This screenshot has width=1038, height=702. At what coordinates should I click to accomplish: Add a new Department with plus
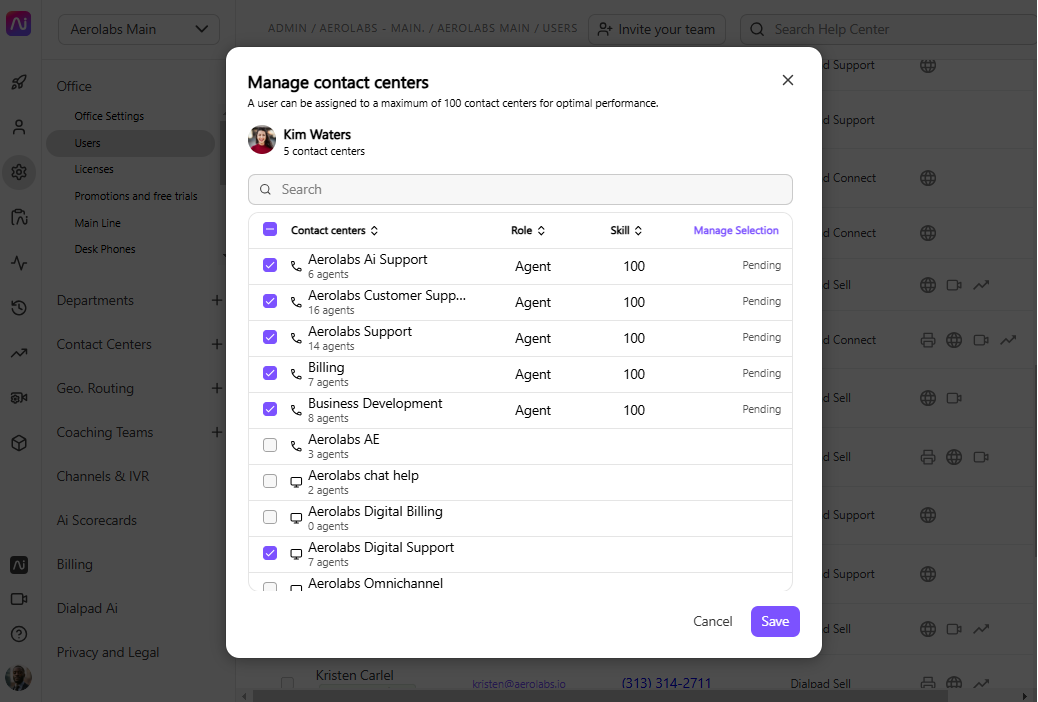pos(216,300)
